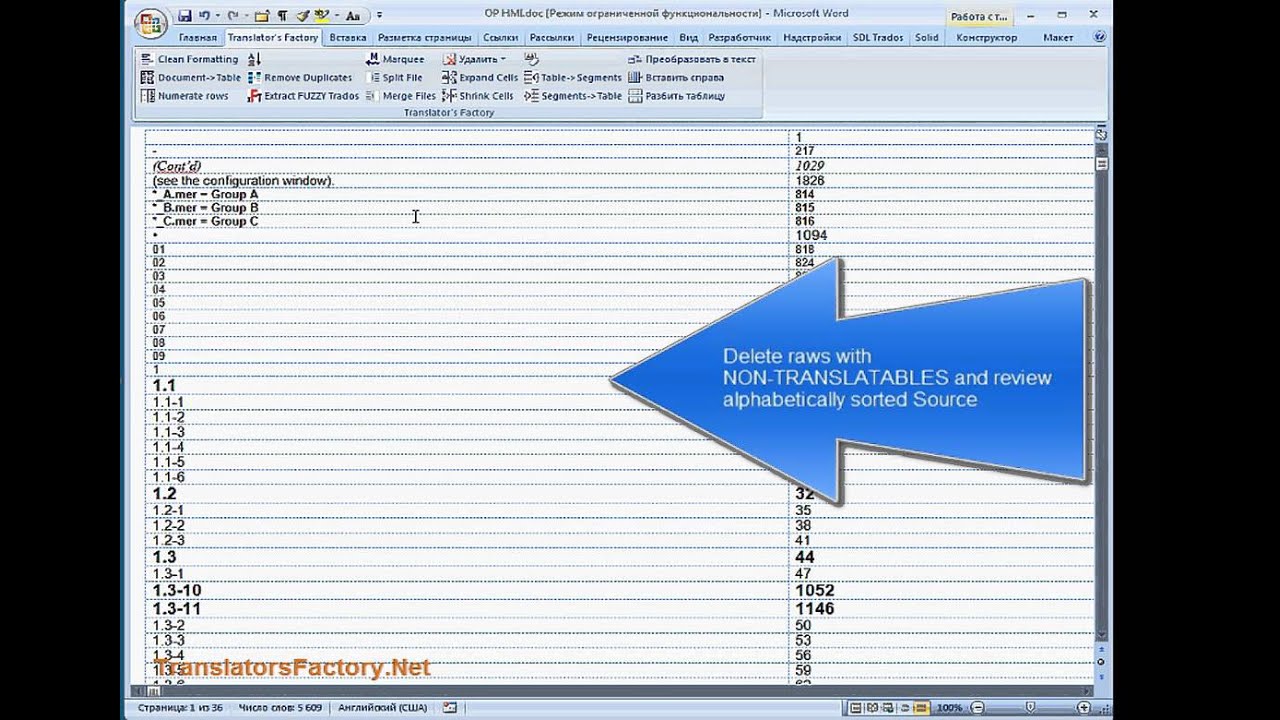This screenshot has height=720, width=1280.
Task: Click Merge Files command
Action: click(x=400, y=96)
